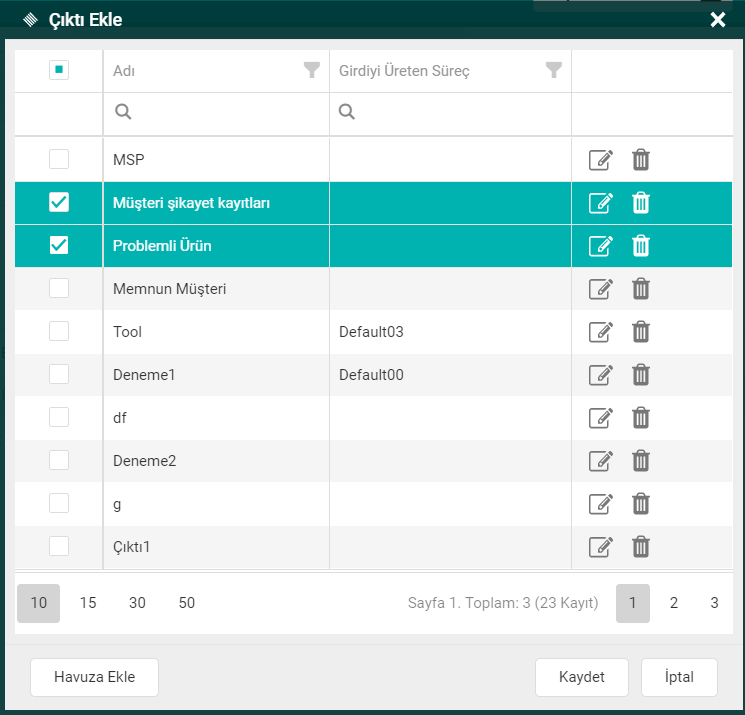Go to page 2
The image size is (745, 715).
coord(674,603)
